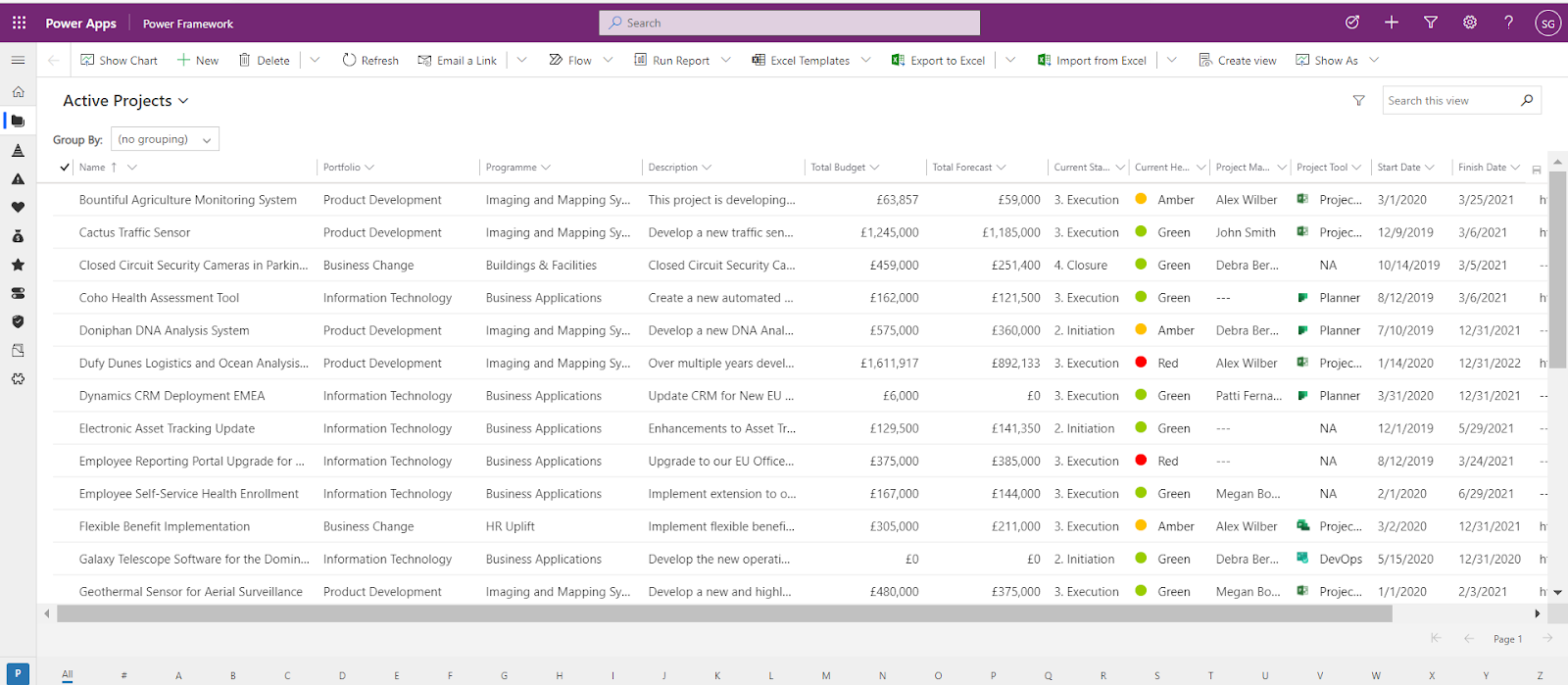This screenshot has height=685, width=1568.
Task: Expand the chevron next to Email a Link
Action: [x=522, y=60]
